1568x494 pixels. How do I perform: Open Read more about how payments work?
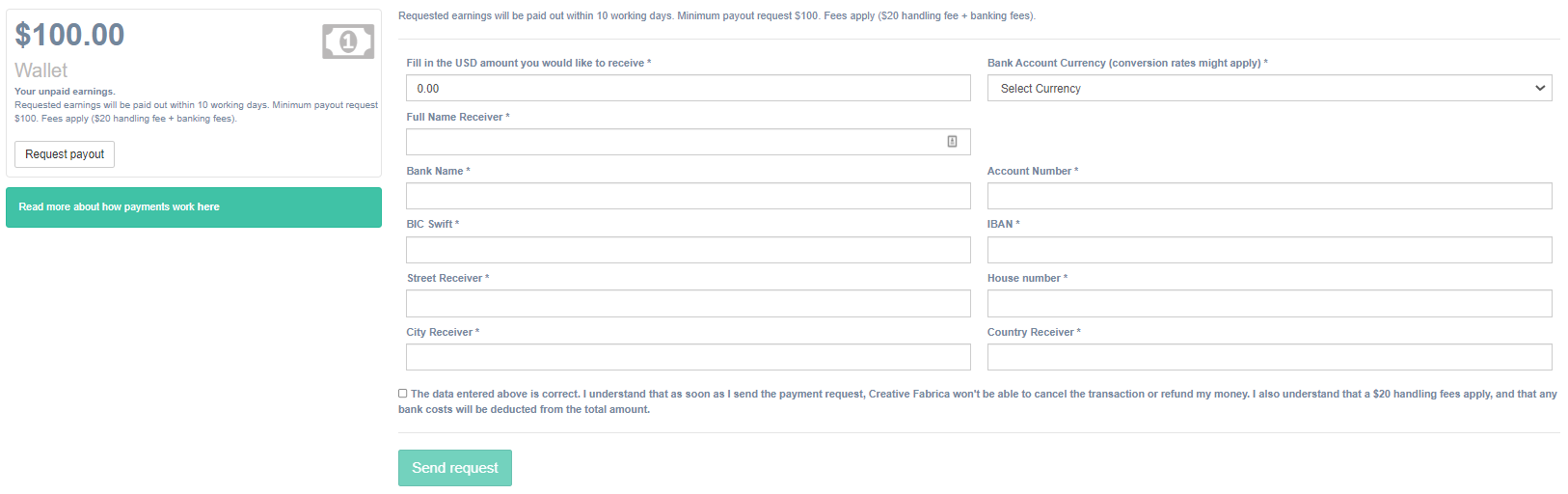pos(194,207)
